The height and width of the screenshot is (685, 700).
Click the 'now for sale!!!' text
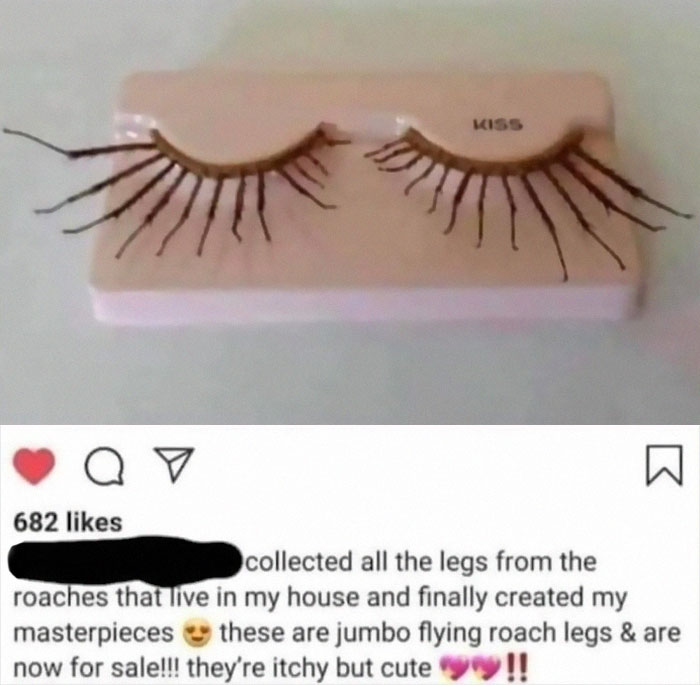pyautogui.click(x=96, y=668)
